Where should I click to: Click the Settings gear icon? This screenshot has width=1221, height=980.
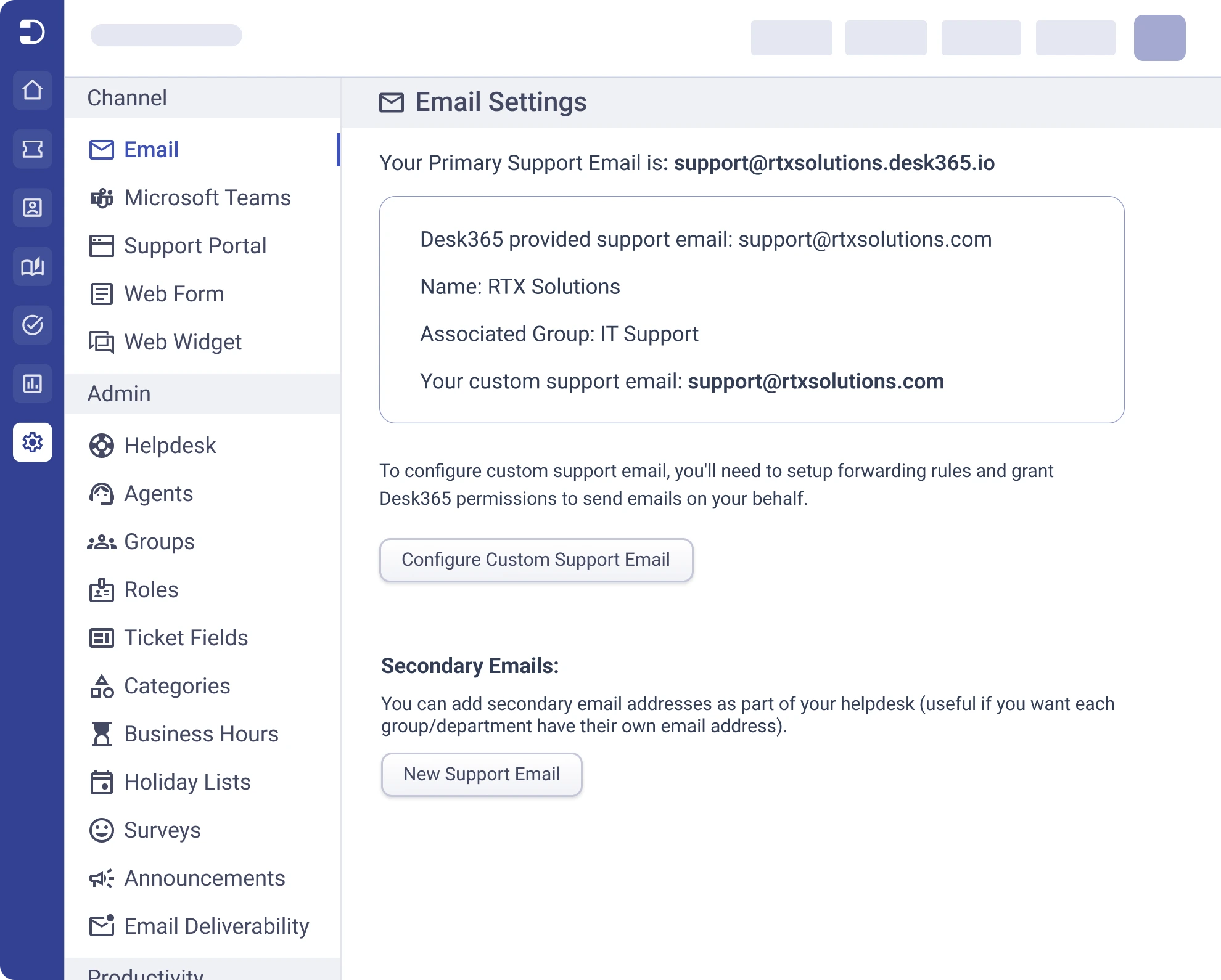click(32, 442)
